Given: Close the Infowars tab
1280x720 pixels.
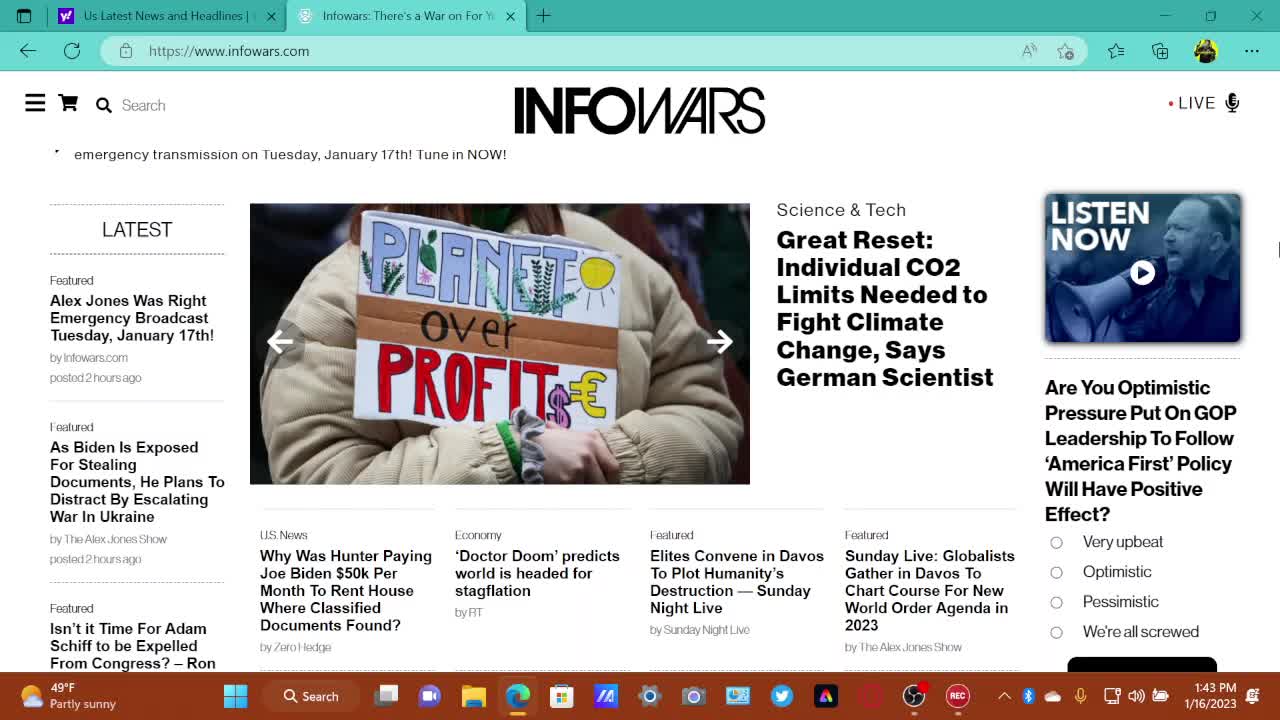Looking at the screenshot, I should click(510, 16).
